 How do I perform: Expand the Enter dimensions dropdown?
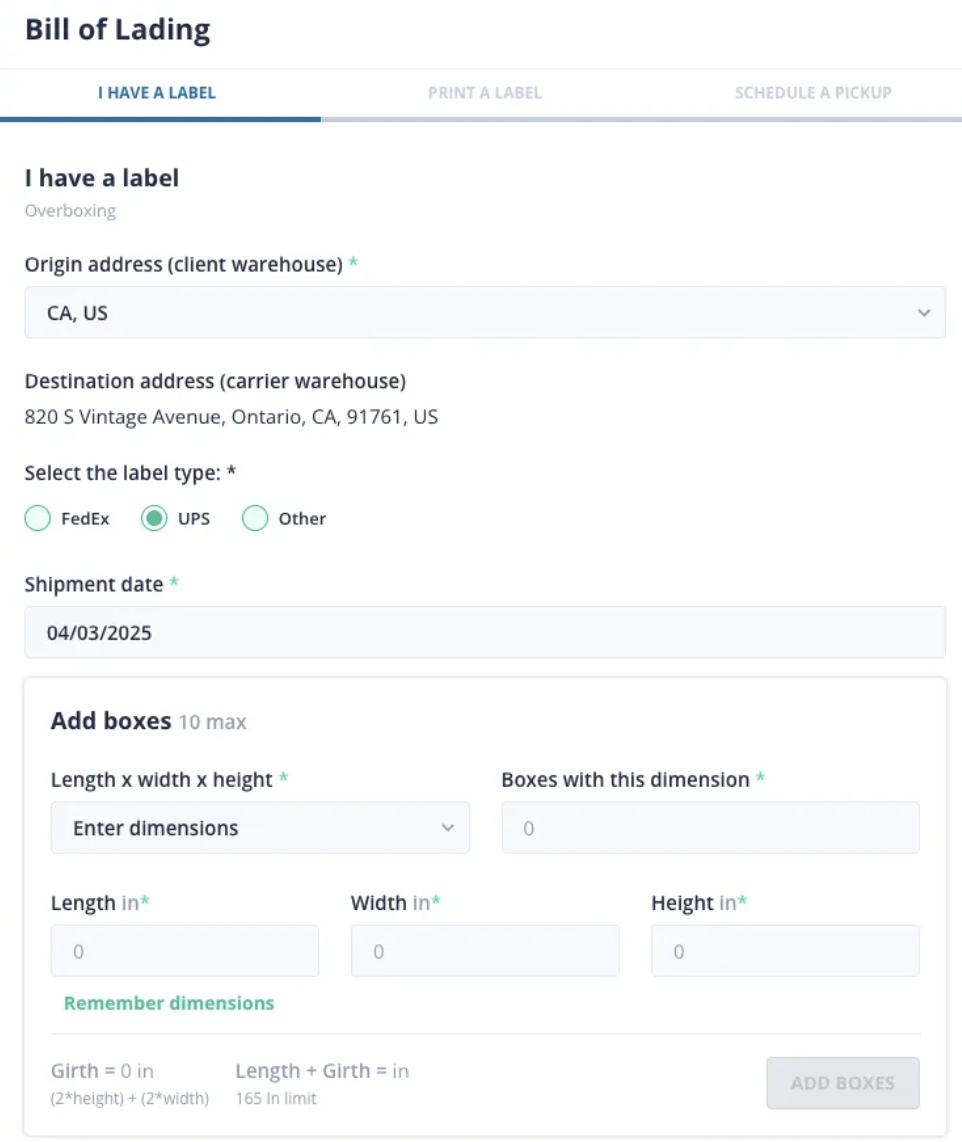(260, 828)
